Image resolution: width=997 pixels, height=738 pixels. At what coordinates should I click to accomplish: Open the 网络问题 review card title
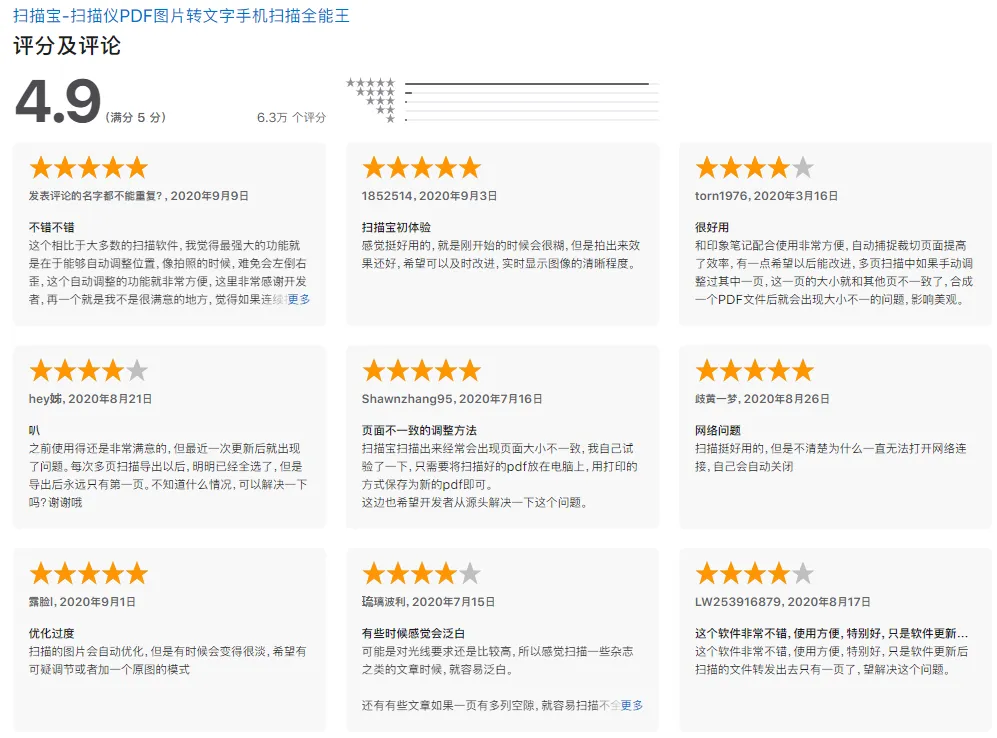717,430
